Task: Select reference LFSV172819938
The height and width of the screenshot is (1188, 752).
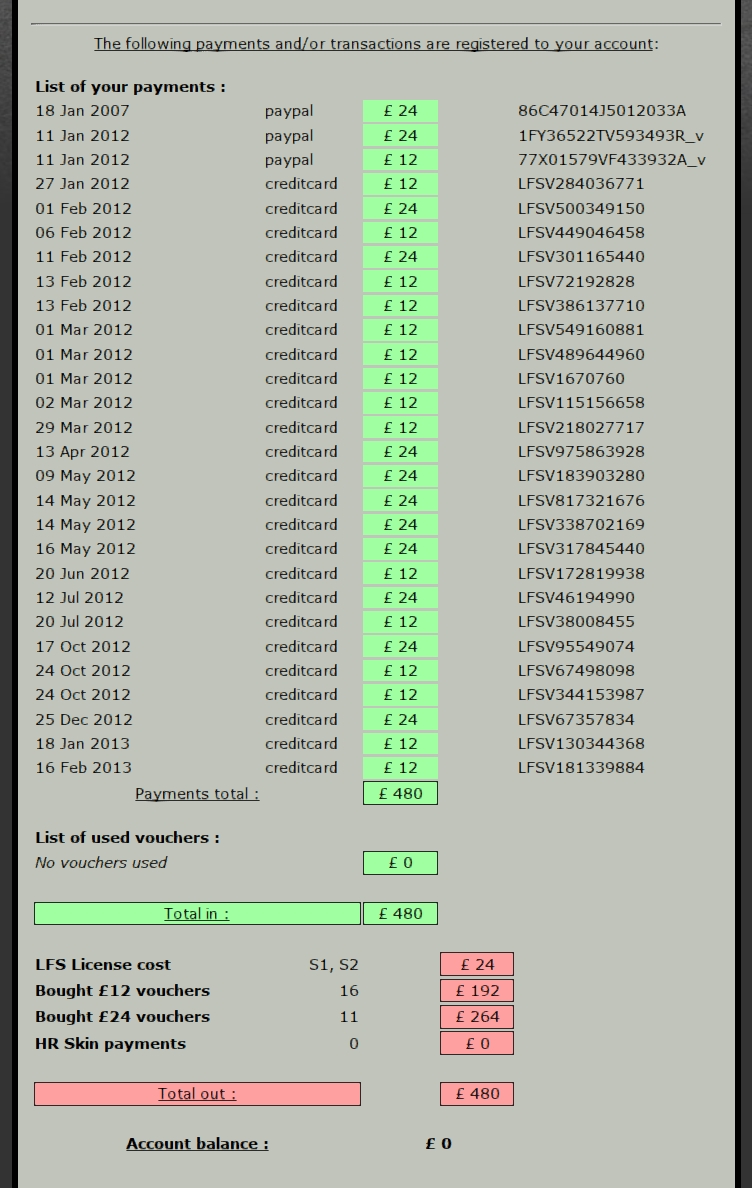Action: 581,574
